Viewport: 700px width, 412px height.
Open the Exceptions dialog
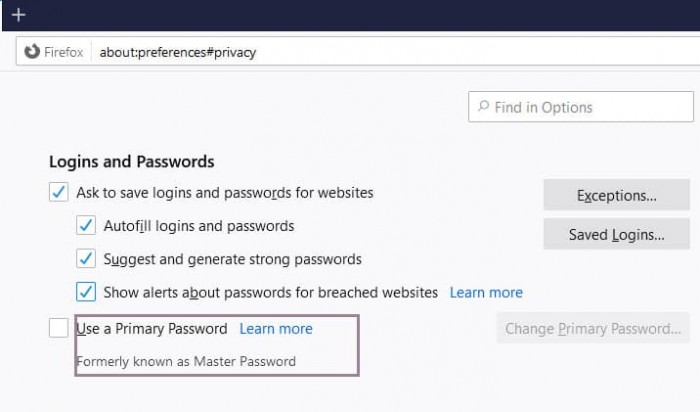pos(616,196)
